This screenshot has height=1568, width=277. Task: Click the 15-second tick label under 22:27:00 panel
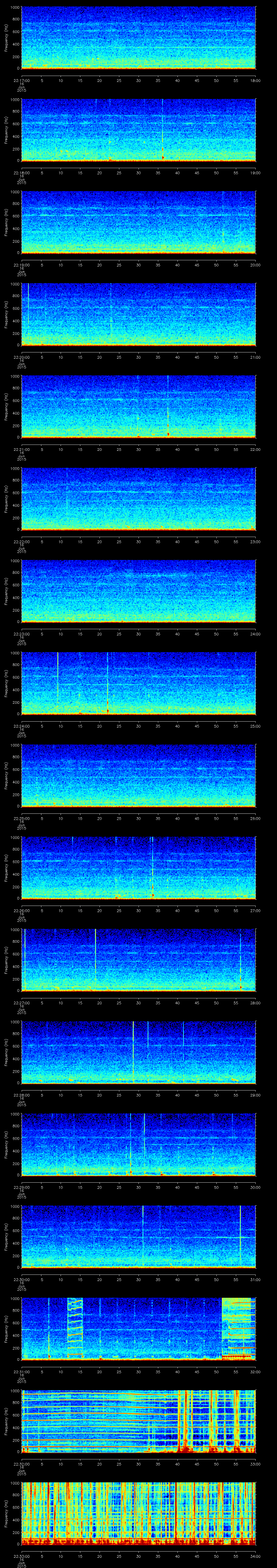point(80,1003)
